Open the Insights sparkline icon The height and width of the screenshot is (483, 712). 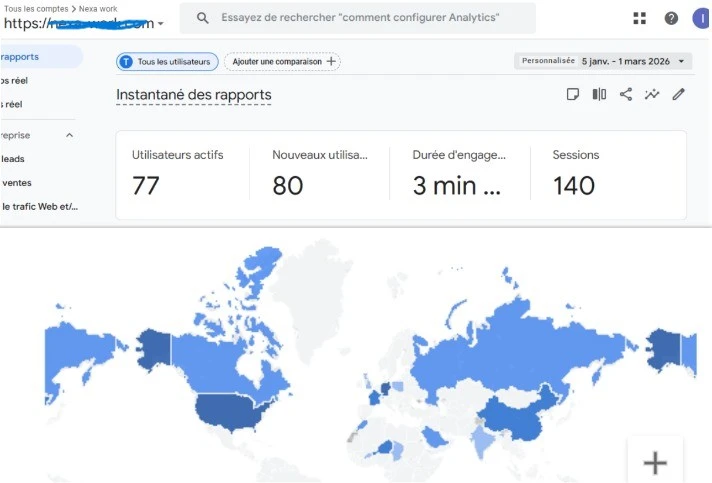(x=652, y=94)
